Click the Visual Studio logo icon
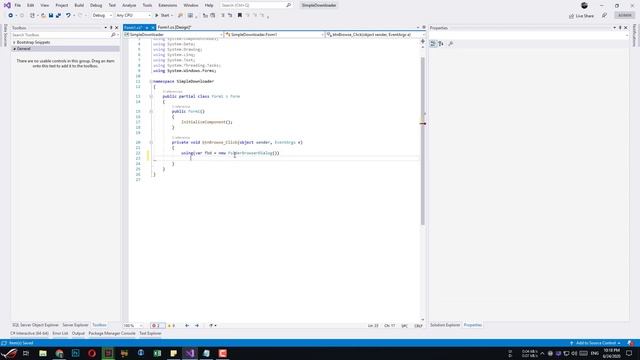640x360 pixels. [x=7, y=5]
